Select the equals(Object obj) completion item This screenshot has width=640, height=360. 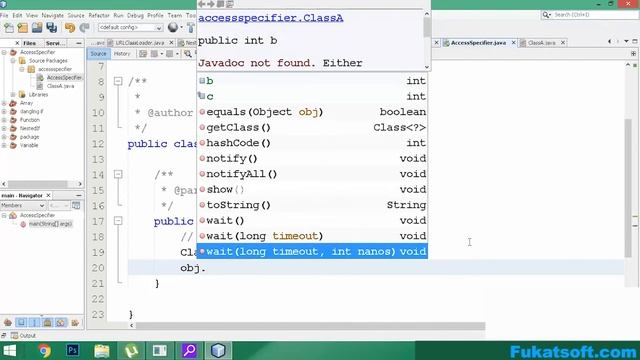coord(312,112)
